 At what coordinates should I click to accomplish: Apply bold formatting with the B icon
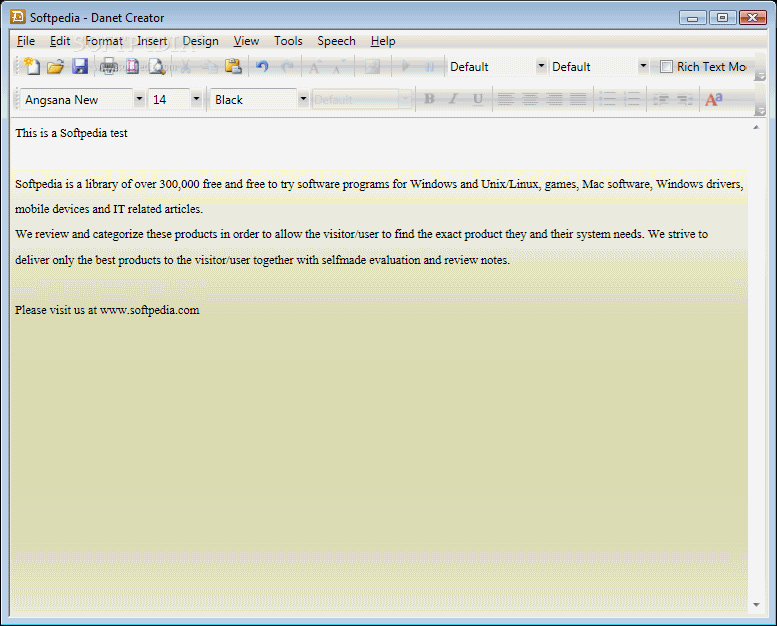pyautogui.click(x=429, y=99)
